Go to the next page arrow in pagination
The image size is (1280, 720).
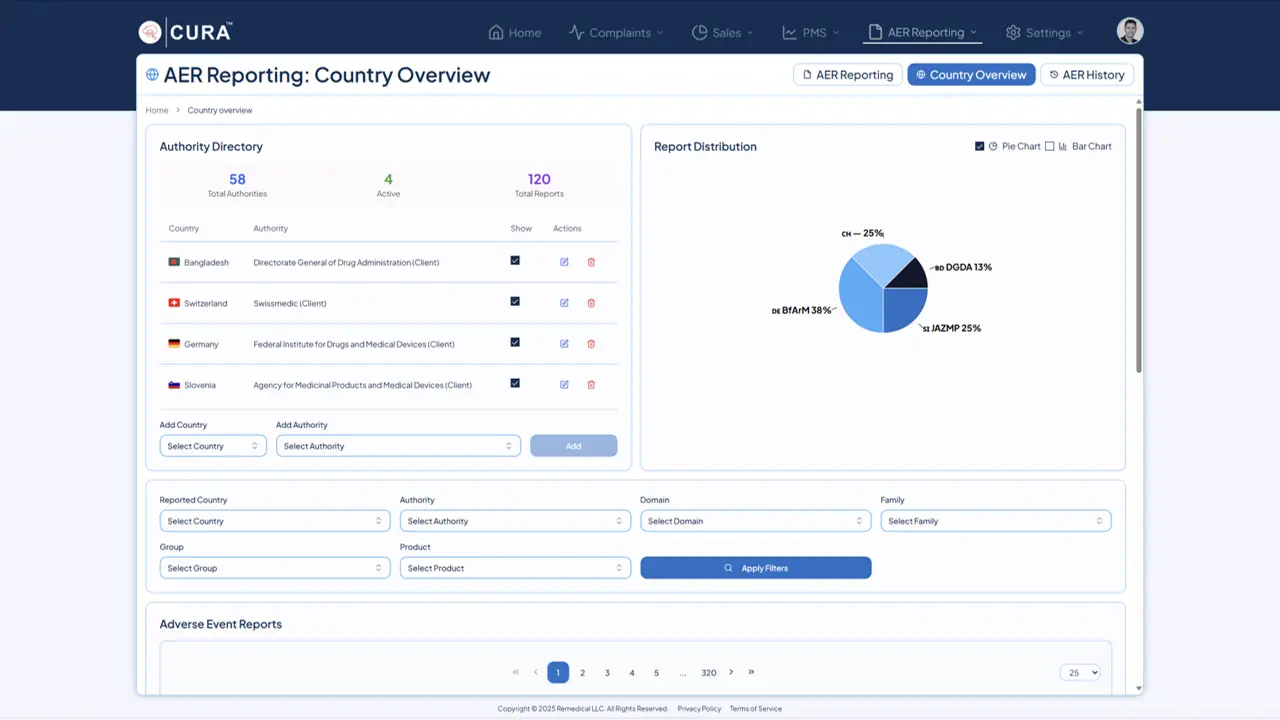(x=731, y=672)
